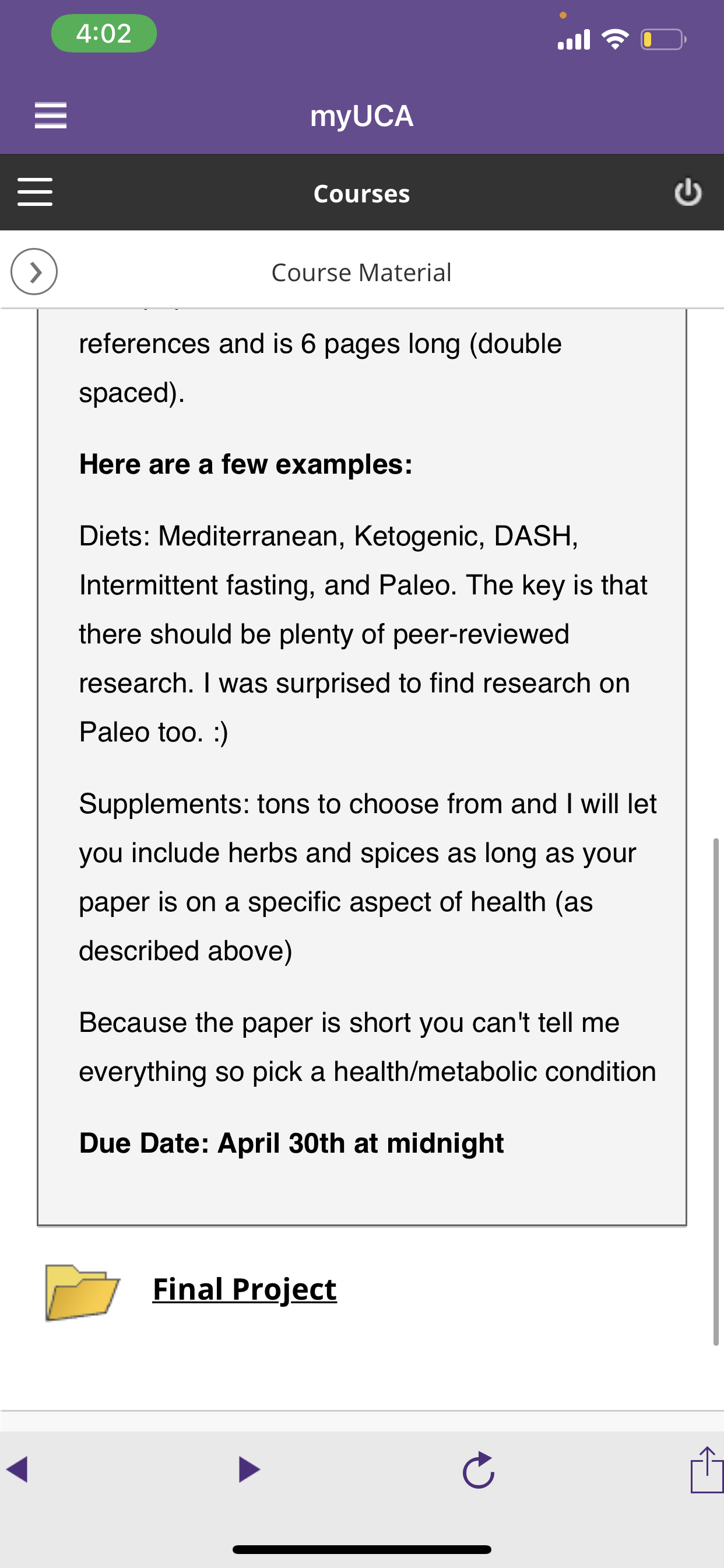Reload the page with refresh icon
The image size is (724, 1568).
pos(478,1470)
